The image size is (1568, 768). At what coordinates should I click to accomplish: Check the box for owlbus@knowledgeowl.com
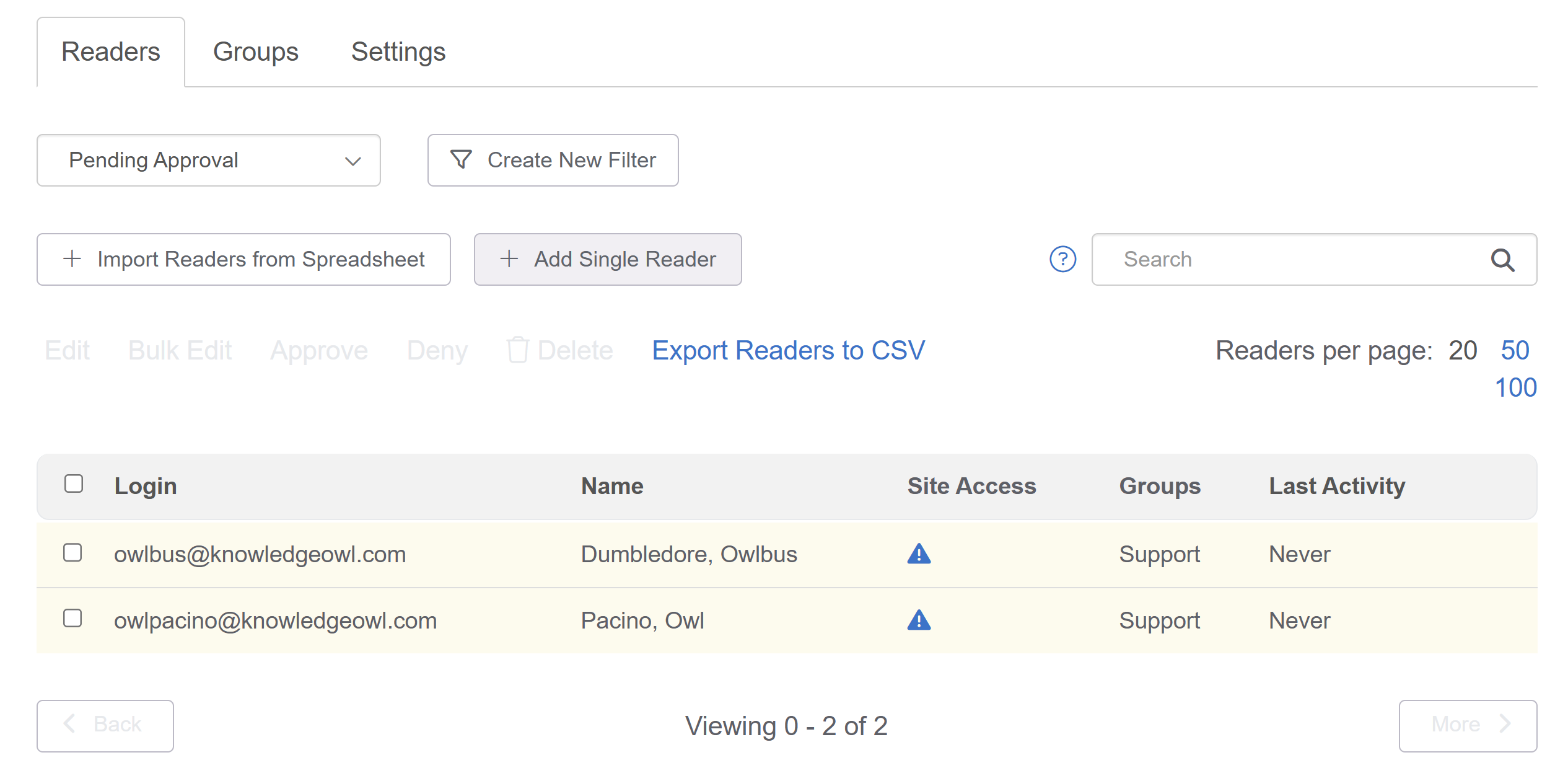[72, 552]
